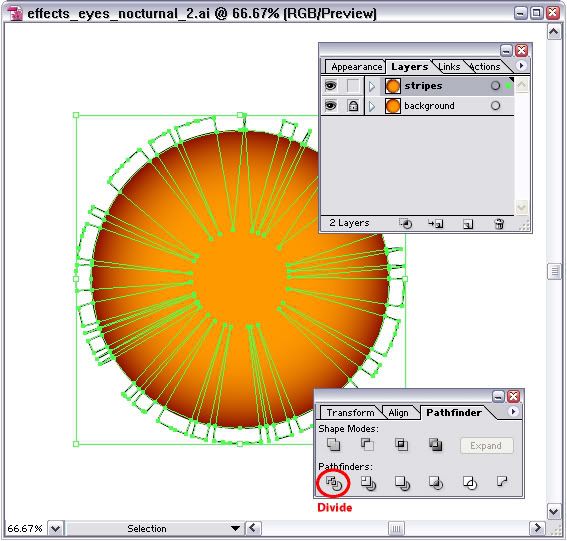Viewport: 567px width, 541px height.
Task: Click target circle of background layer
Action: 495,106
